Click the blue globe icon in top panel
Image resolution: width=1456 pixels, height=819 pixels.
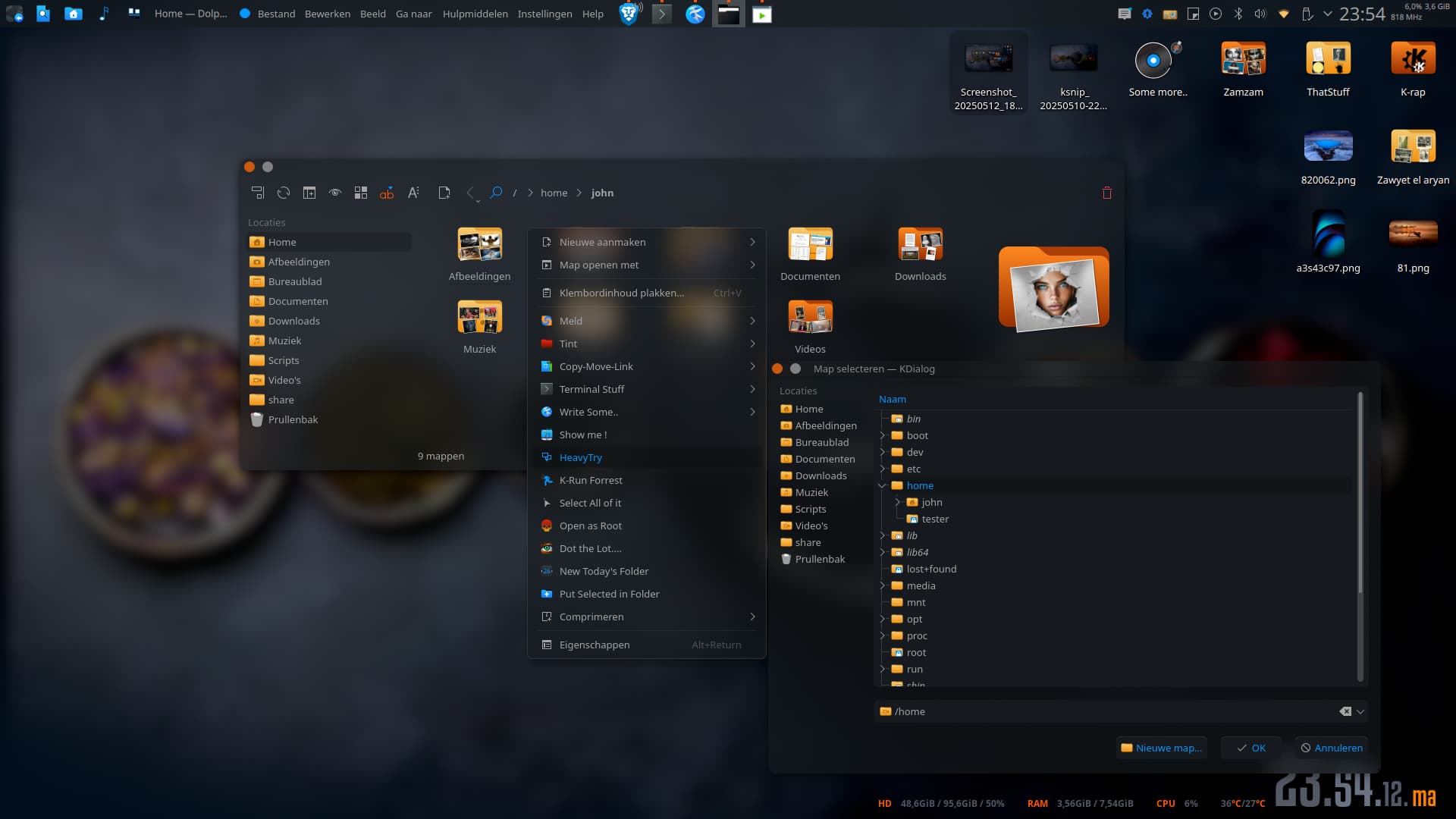pos(695,14)
